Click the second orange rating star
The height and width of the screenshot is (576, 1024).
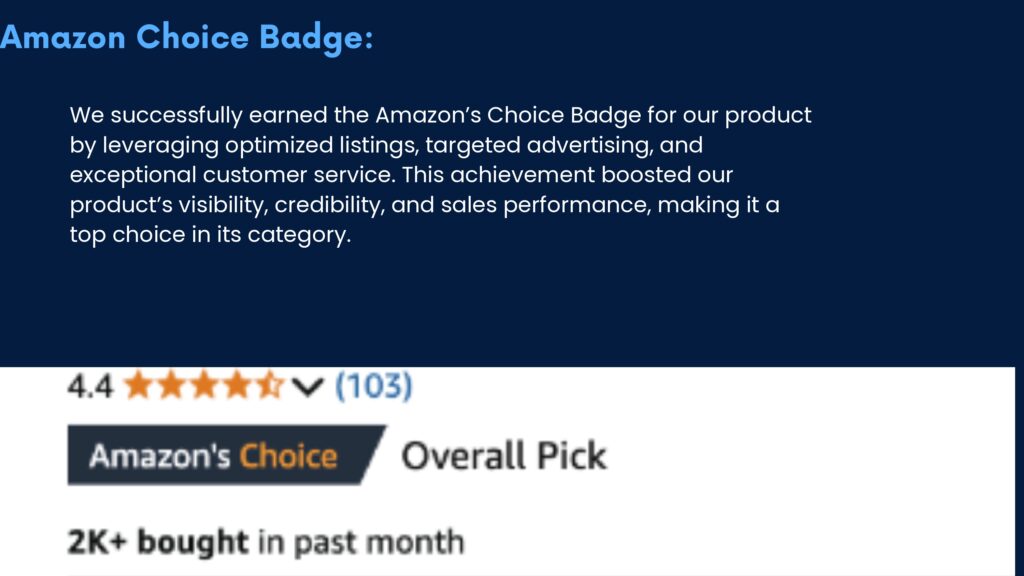[171, 385]
